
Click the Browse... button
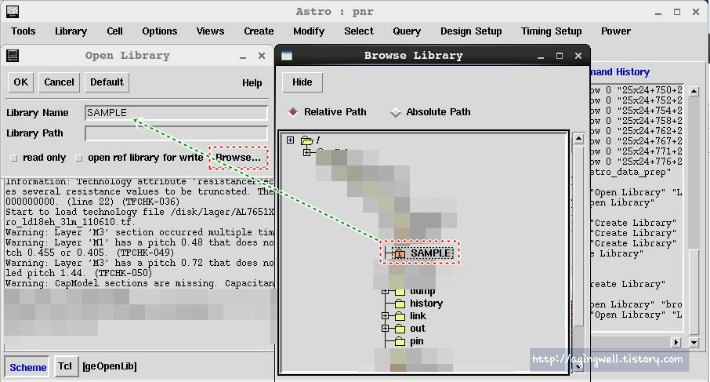238,158
